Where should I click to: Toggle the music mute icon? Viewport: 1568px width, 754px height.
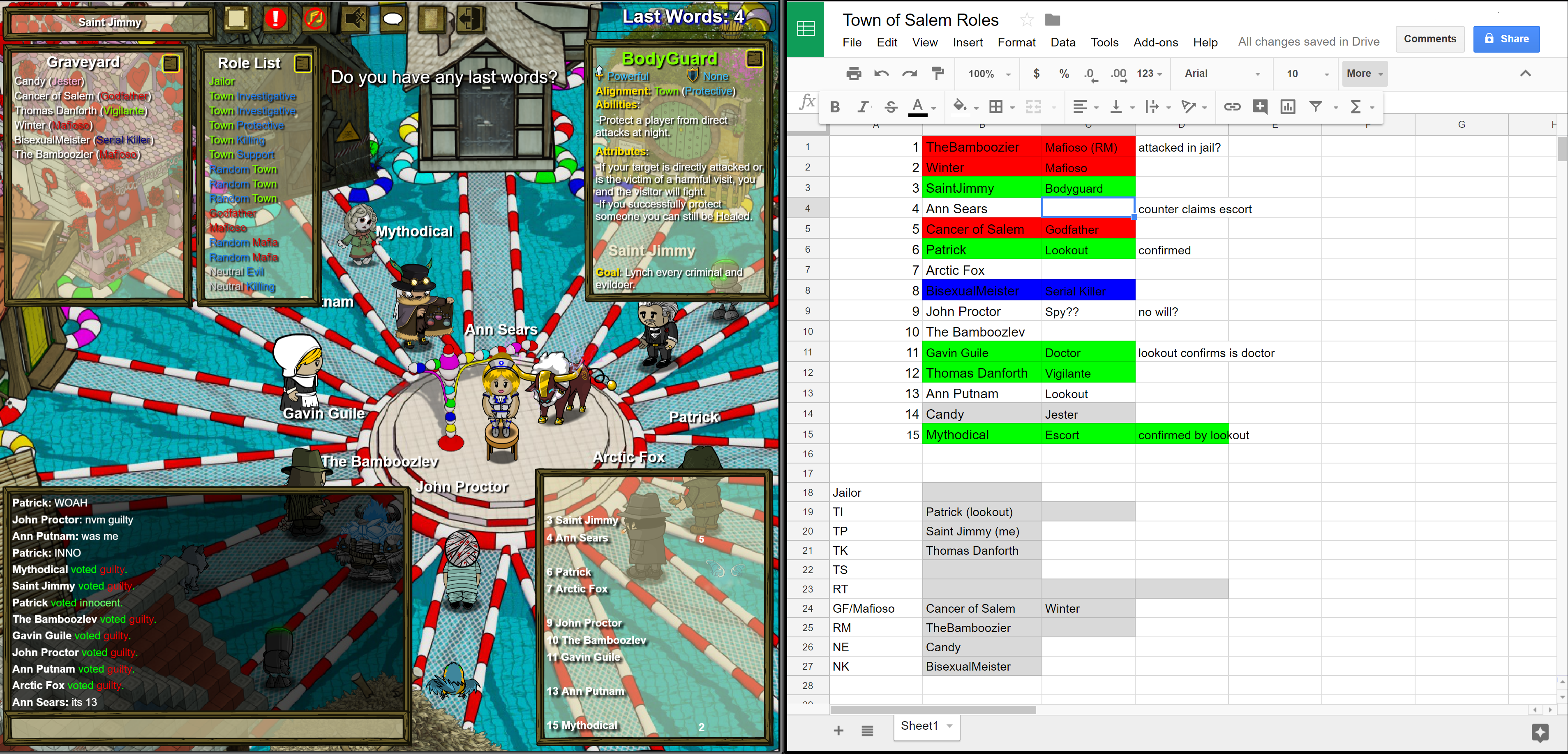[x=315, y=18]
